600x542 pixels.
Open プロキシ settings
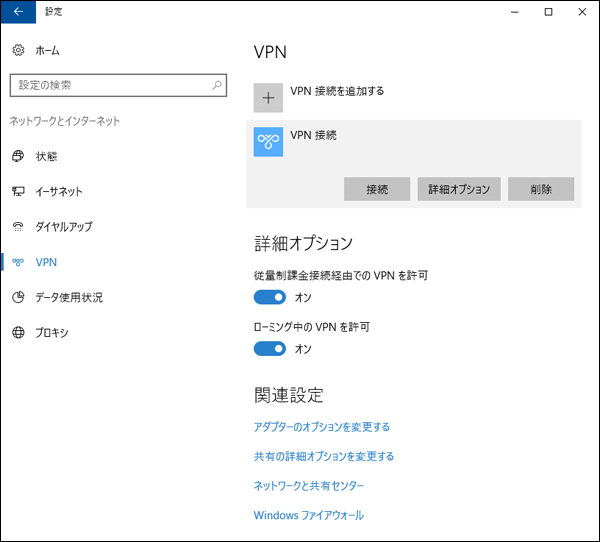click(52, 333)
